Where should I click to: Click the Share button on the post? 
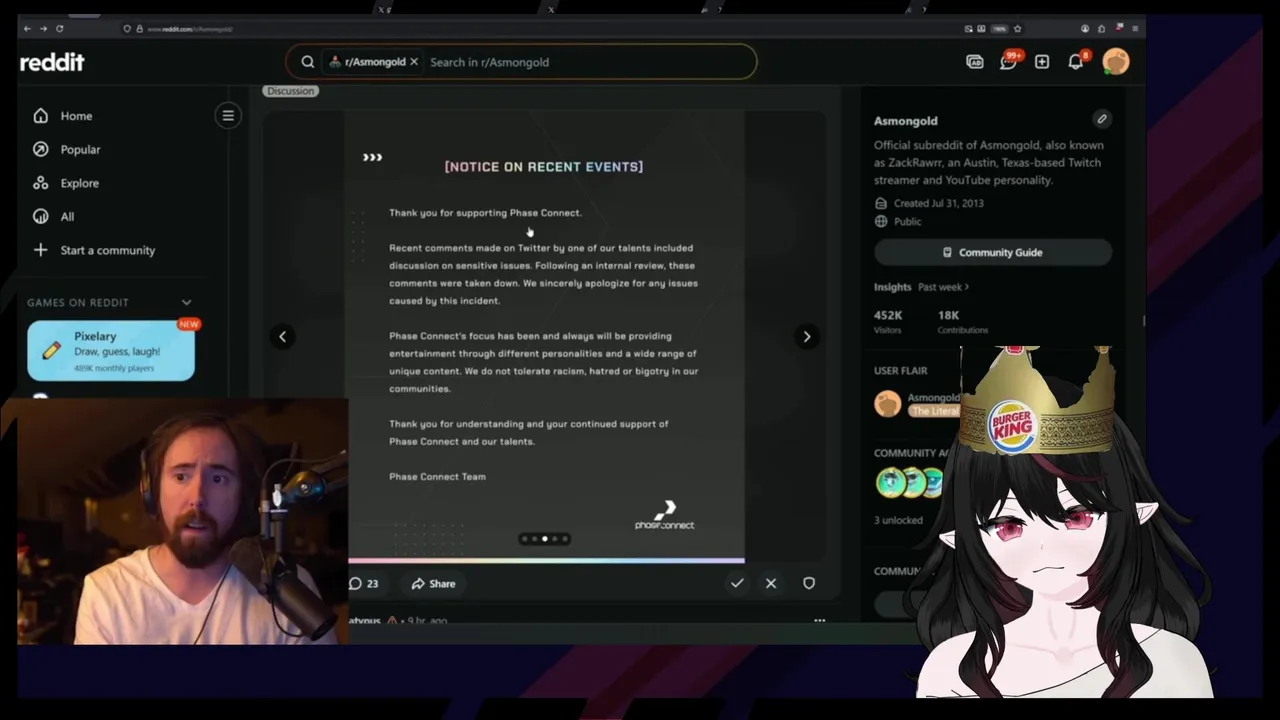(433, 584)
